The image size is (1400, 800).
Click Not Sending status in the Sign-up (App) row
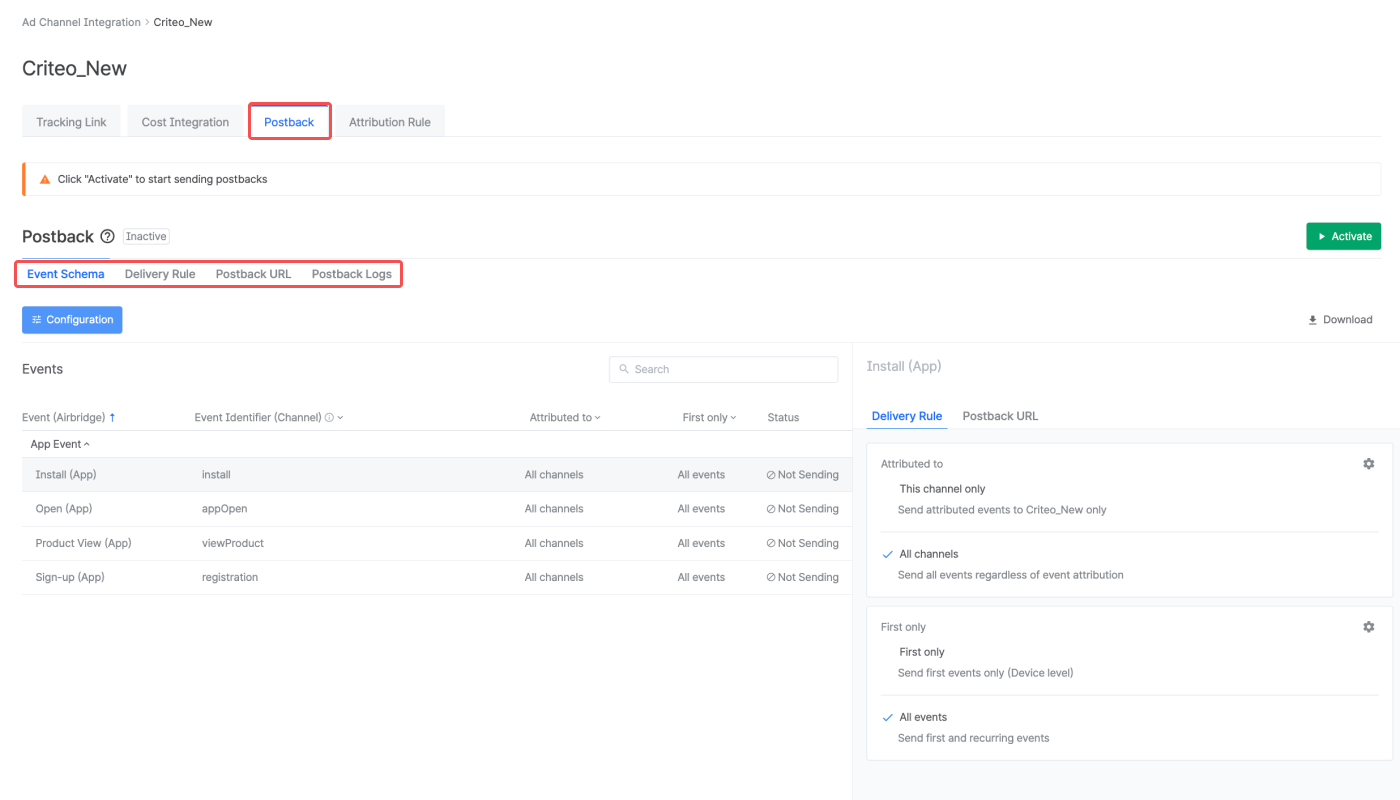[802, 577]
